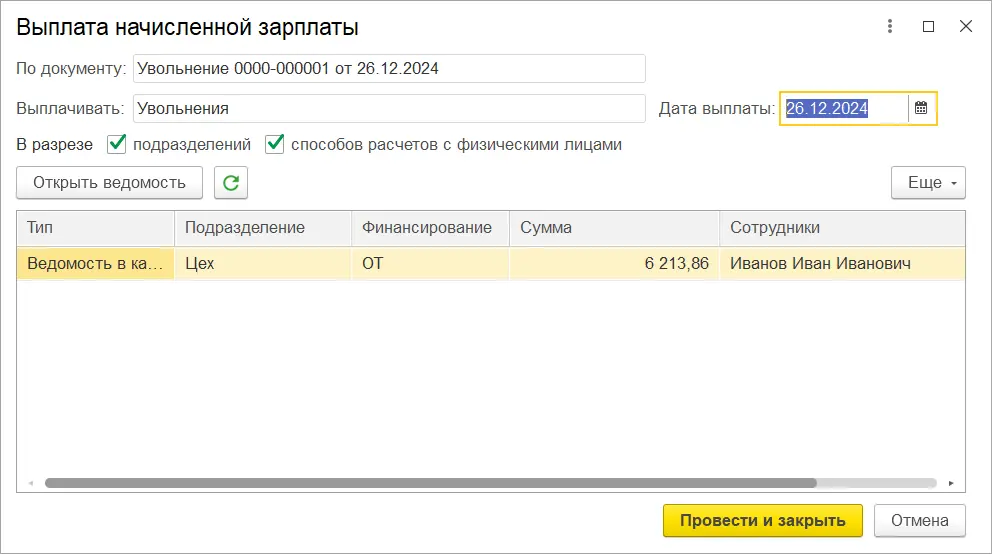
Task: Open the calendar picker for payment date
Action: 921,108
